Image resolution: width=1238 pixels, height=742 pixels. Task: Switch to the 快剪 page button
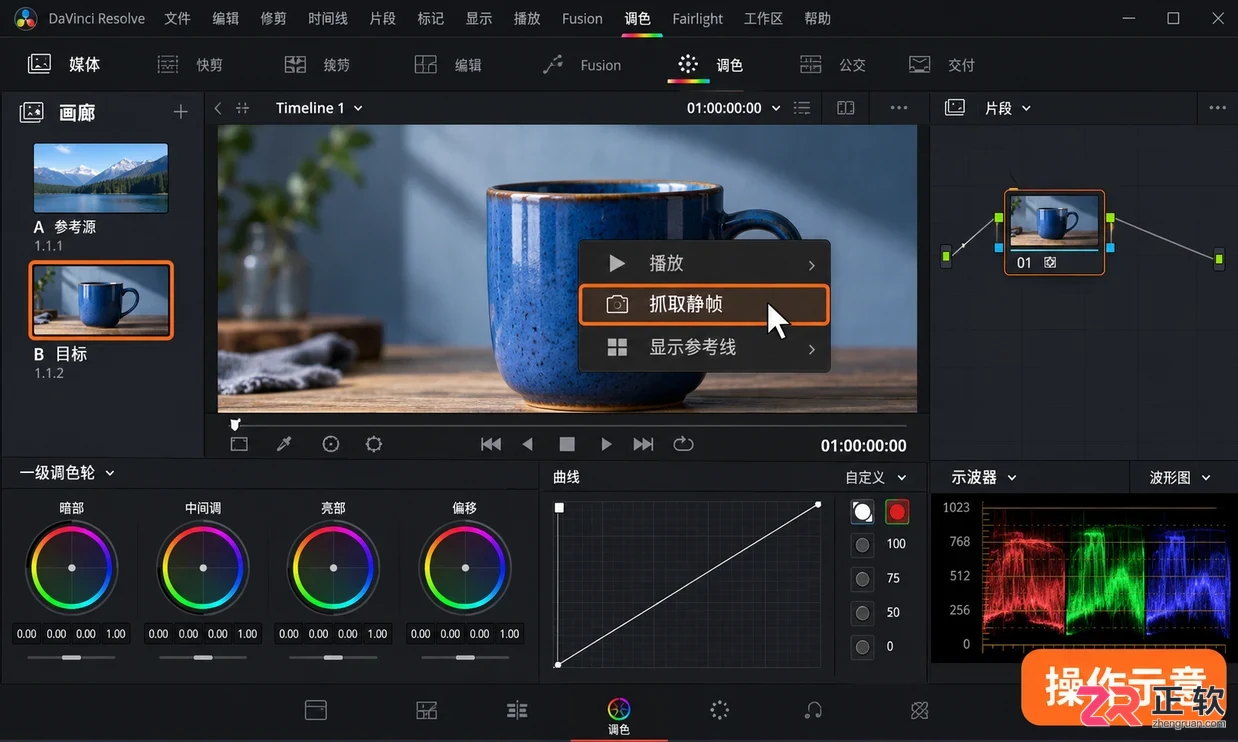click(190, 65)
